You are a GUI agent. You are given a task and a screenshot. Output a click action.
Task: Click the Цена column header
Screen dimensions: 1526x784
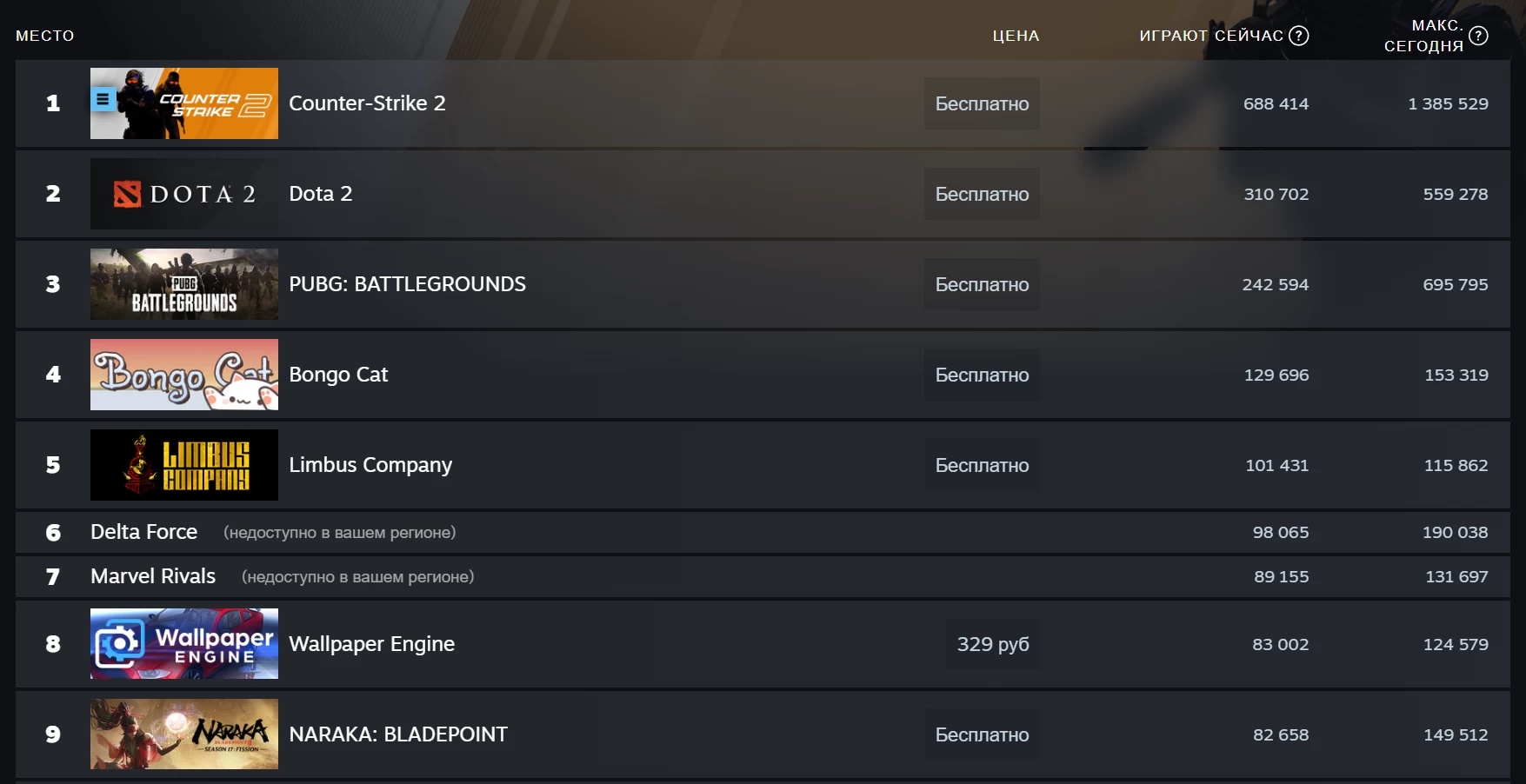1016,36
